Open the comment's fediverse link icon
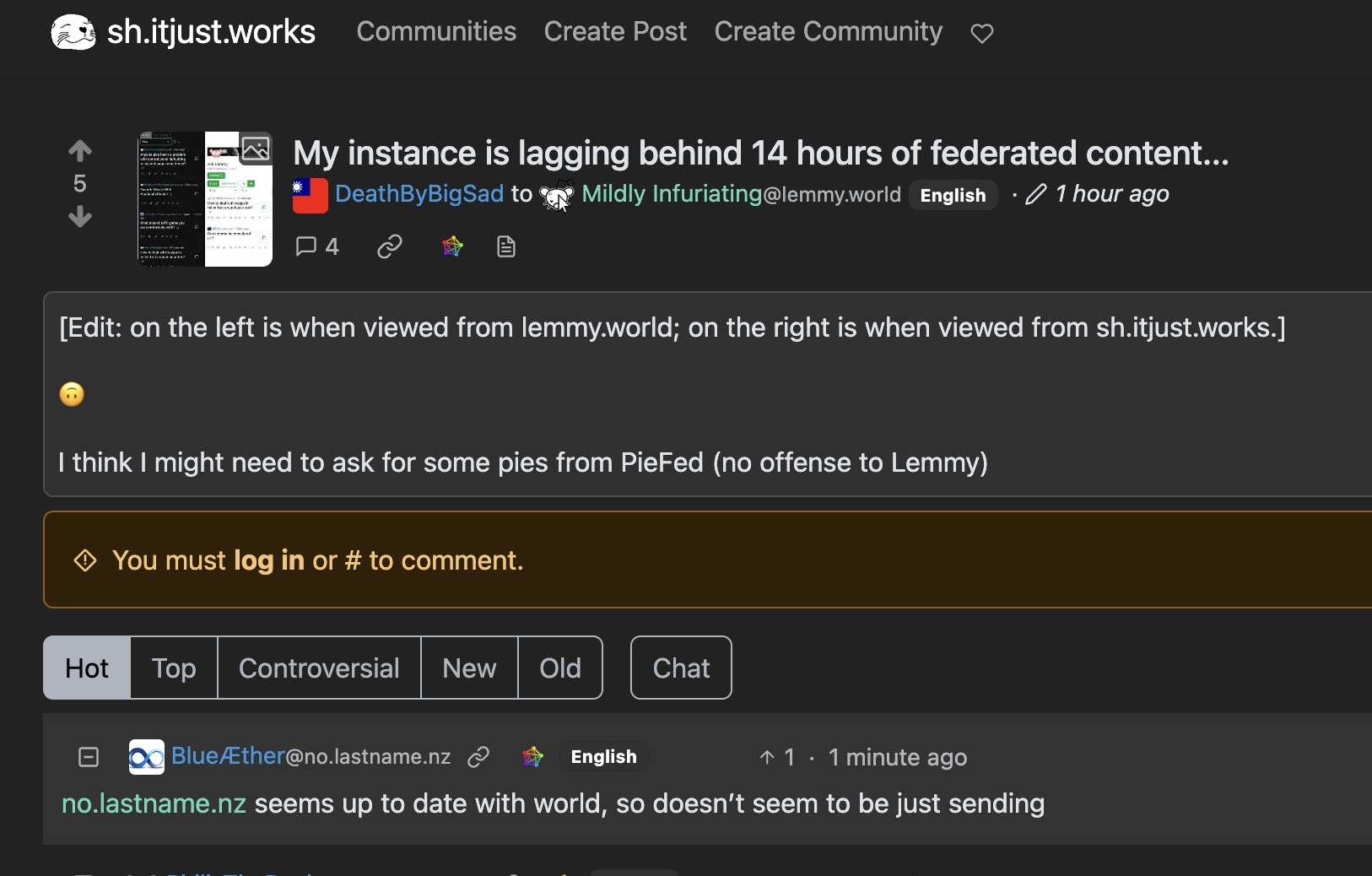The width and height of the screenshot is (1372, 876). pyautogui.click(x=532, y=757)
